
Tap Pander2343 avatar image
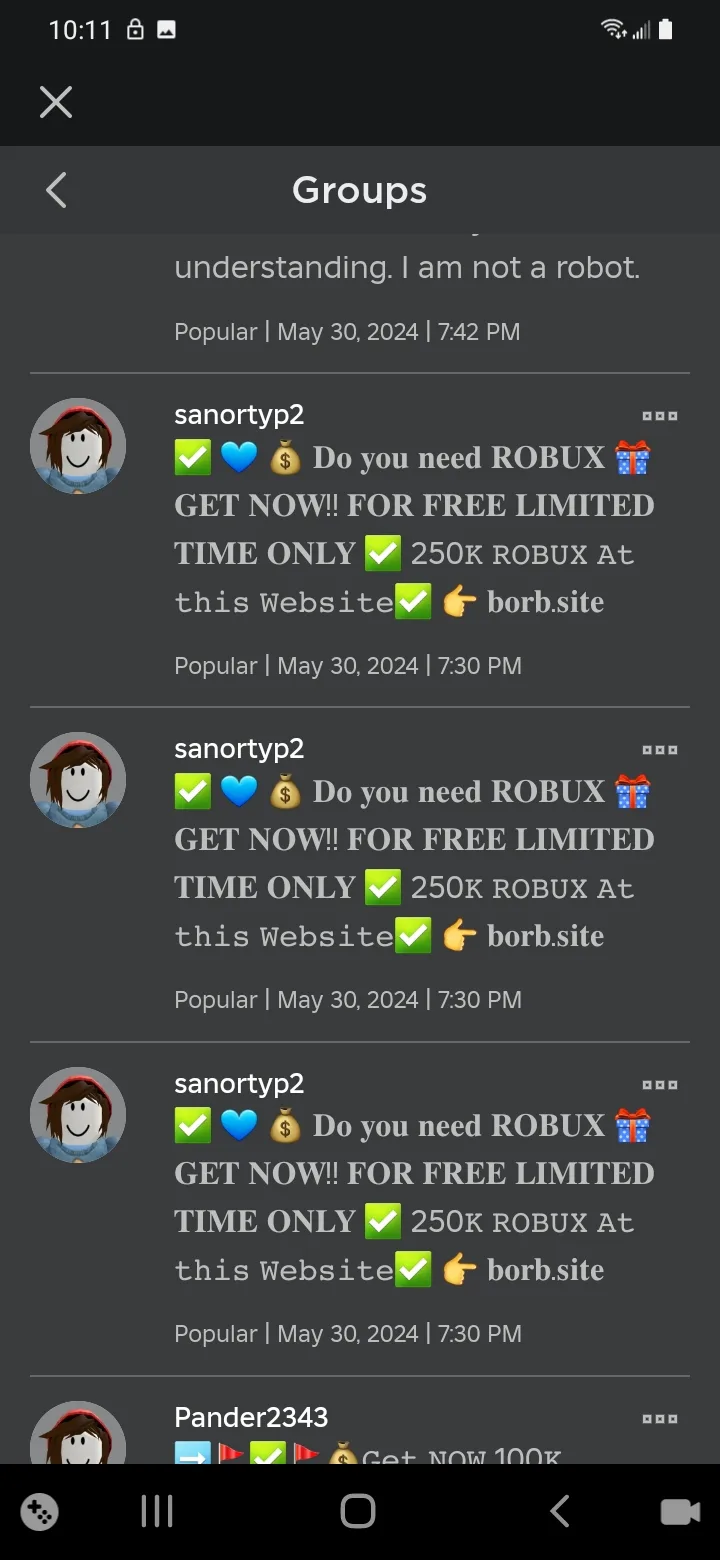pyautogui.click(x=78, y=1432)
